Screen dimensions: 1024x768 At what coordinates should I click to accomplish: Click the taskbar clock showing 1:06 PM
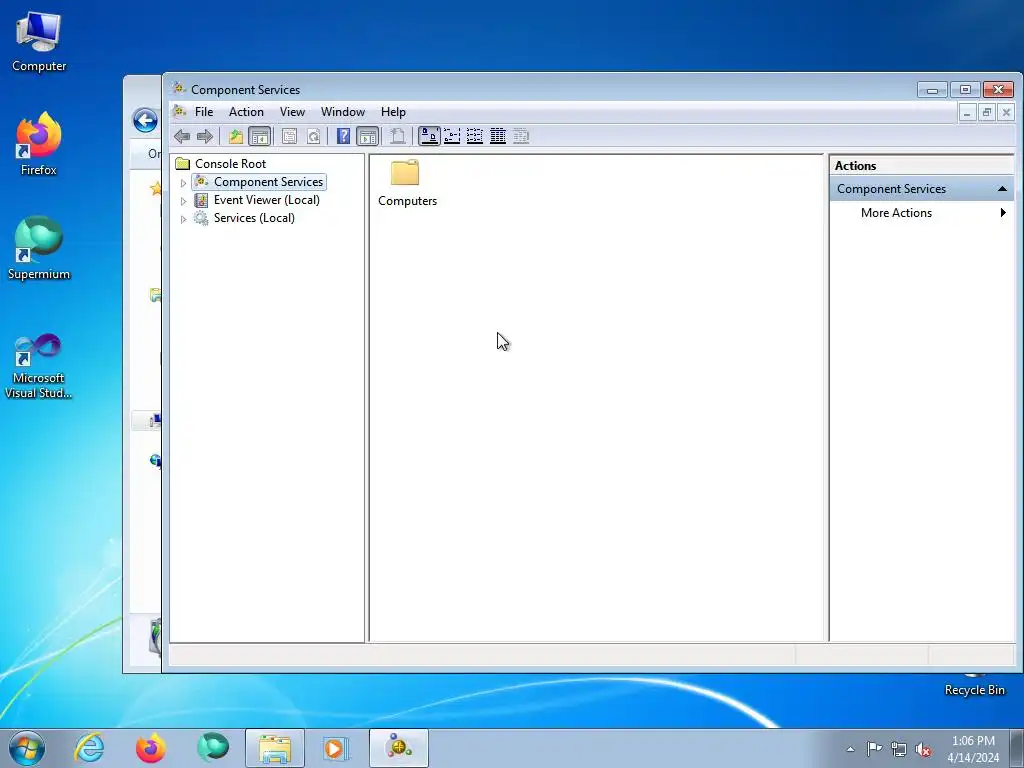pyautogui.click(x=973, y=749)
